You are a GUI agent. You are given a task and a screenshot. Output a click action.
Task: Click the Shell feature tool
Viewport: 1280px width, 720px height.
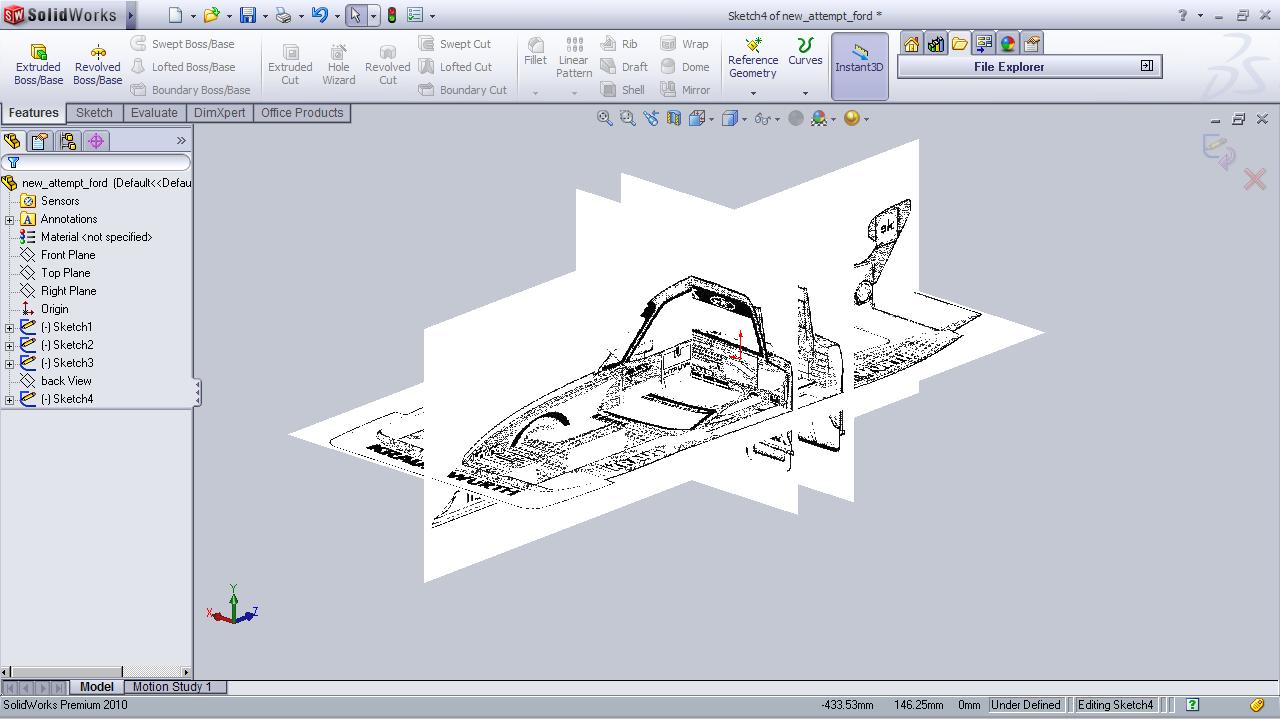(x=623, y=90)
